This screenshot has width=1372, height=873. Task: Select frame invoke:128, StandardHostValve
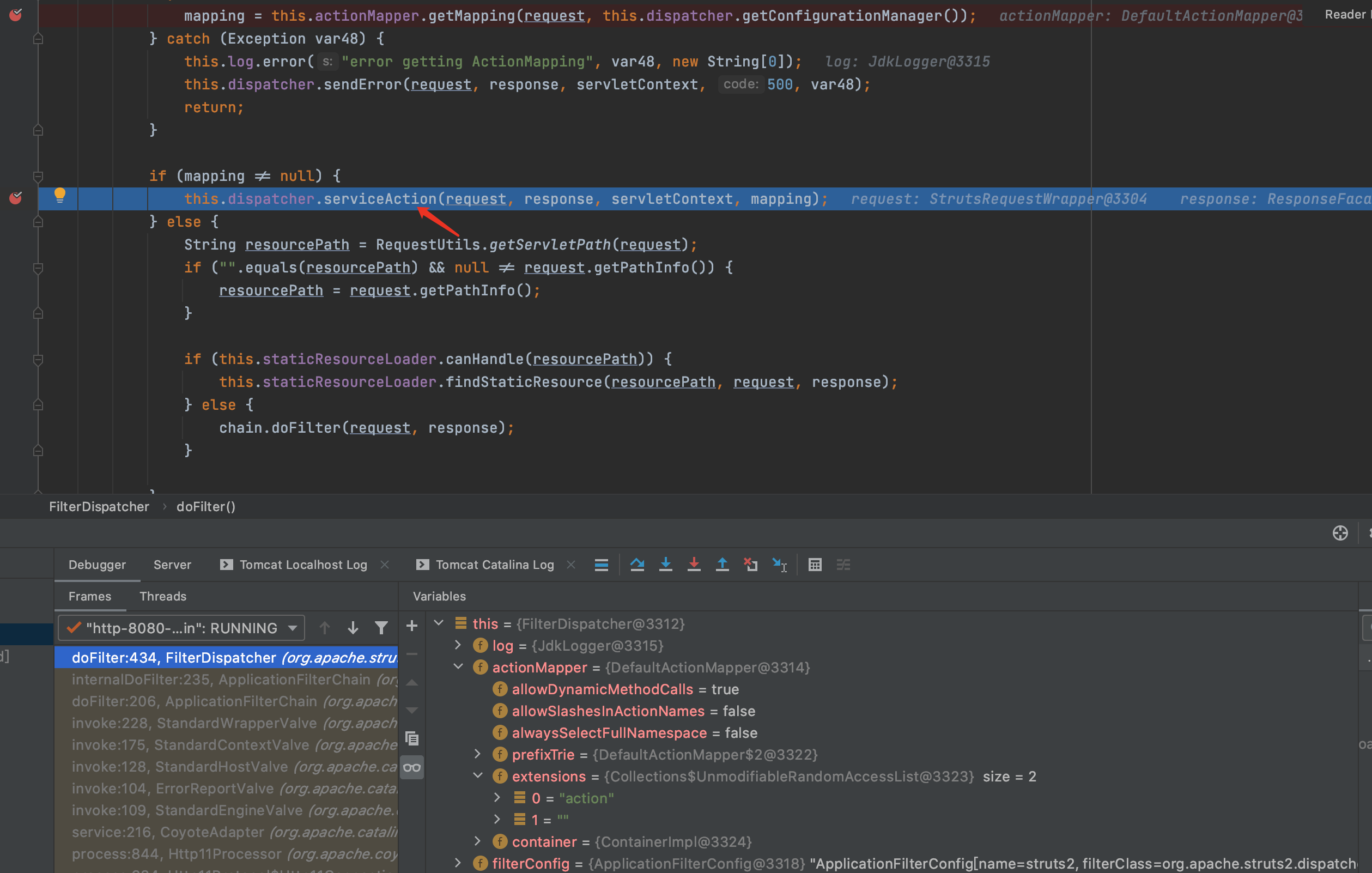coord(226,766)
